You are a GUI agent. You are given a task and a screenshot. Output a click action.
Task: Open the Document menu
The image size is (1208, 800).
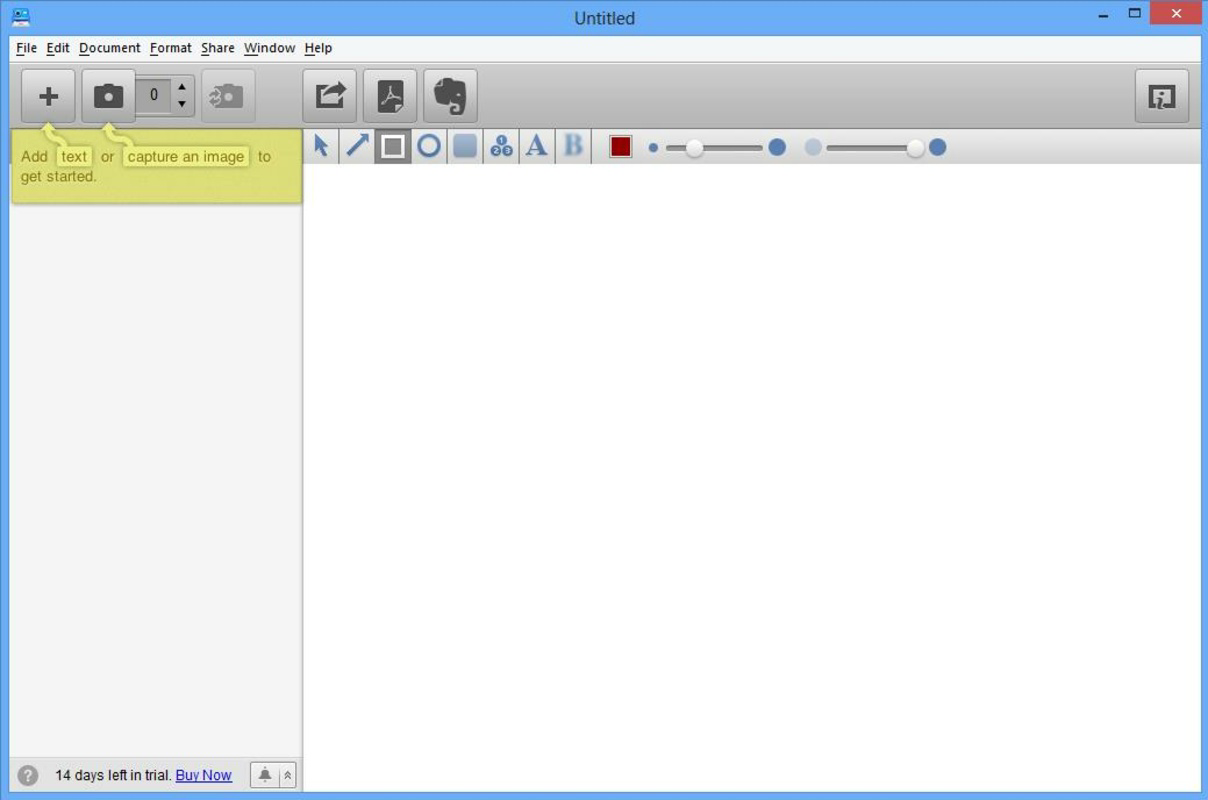pyautogui.click(x=109, y=48)
